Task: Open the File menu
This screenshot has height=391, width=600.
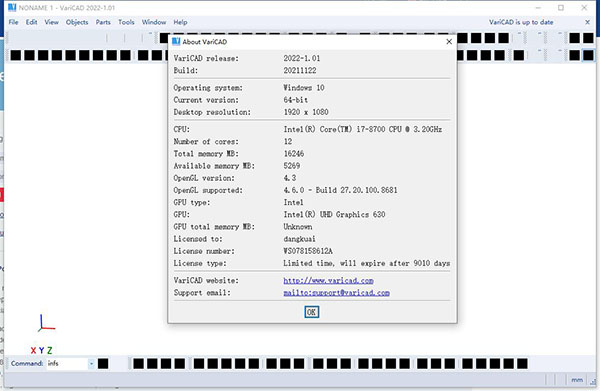Action: (x=13, y=22)
